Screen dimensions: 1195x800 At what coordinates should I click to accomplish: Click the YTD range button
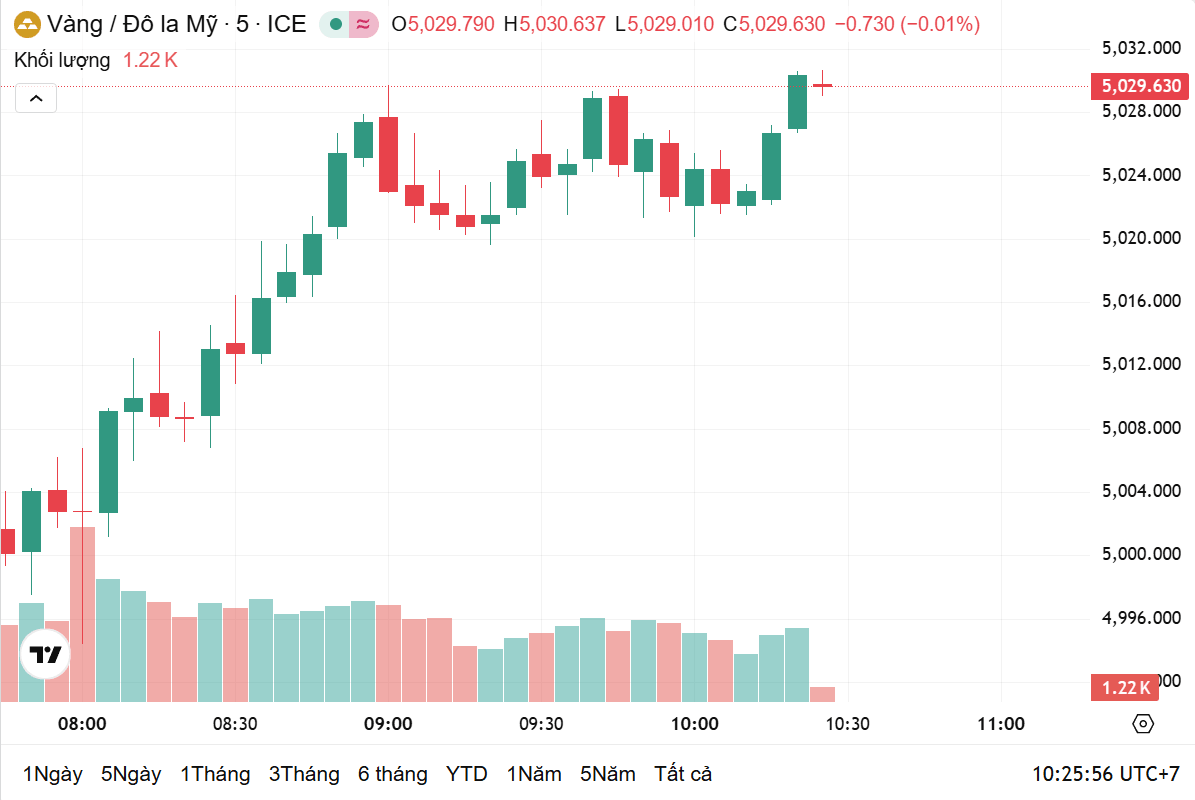466,774
